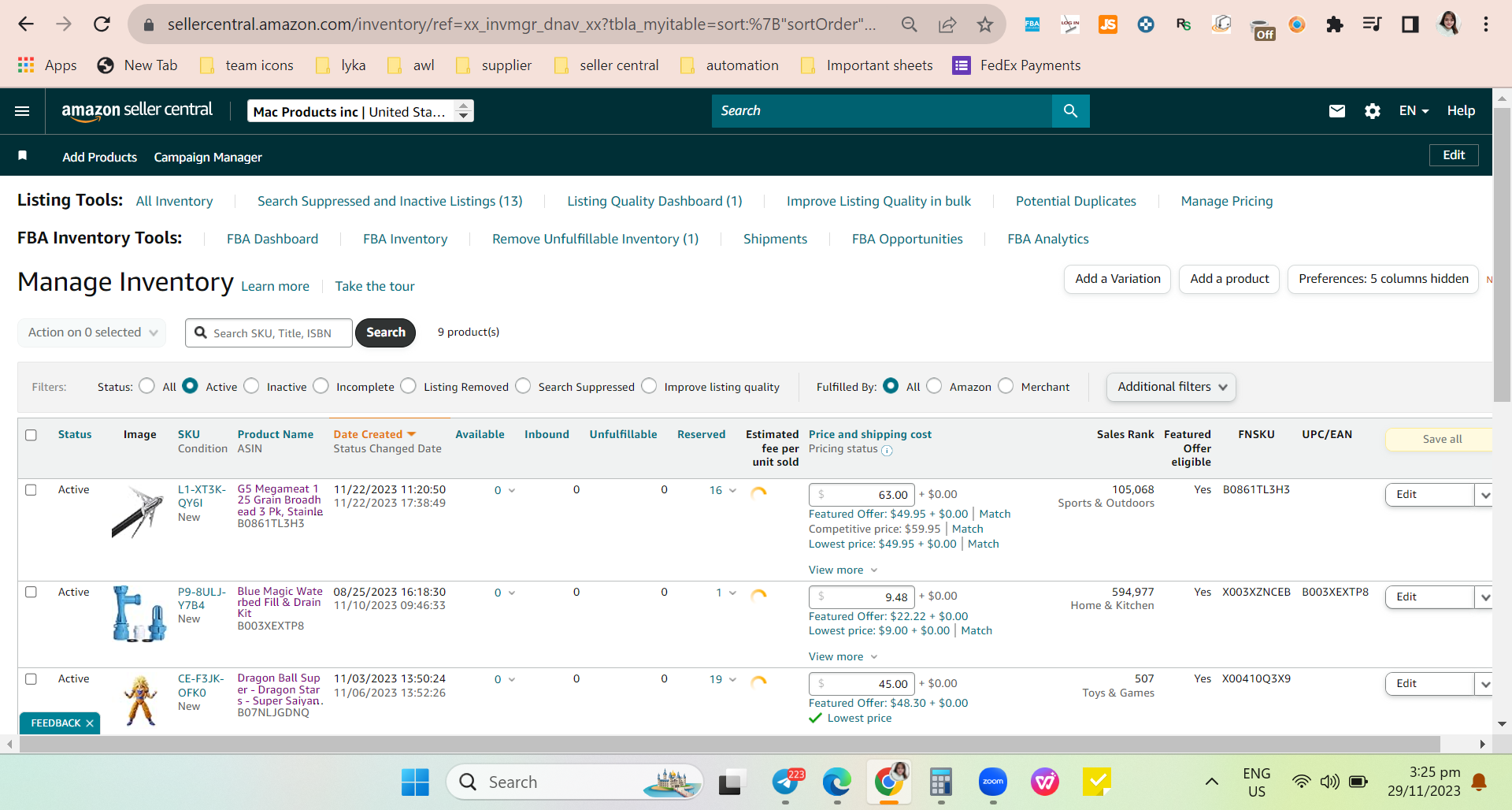Open the Calculator from the taskbar
This screenshot has width=1512, height=810.
(x=941, y=782)
